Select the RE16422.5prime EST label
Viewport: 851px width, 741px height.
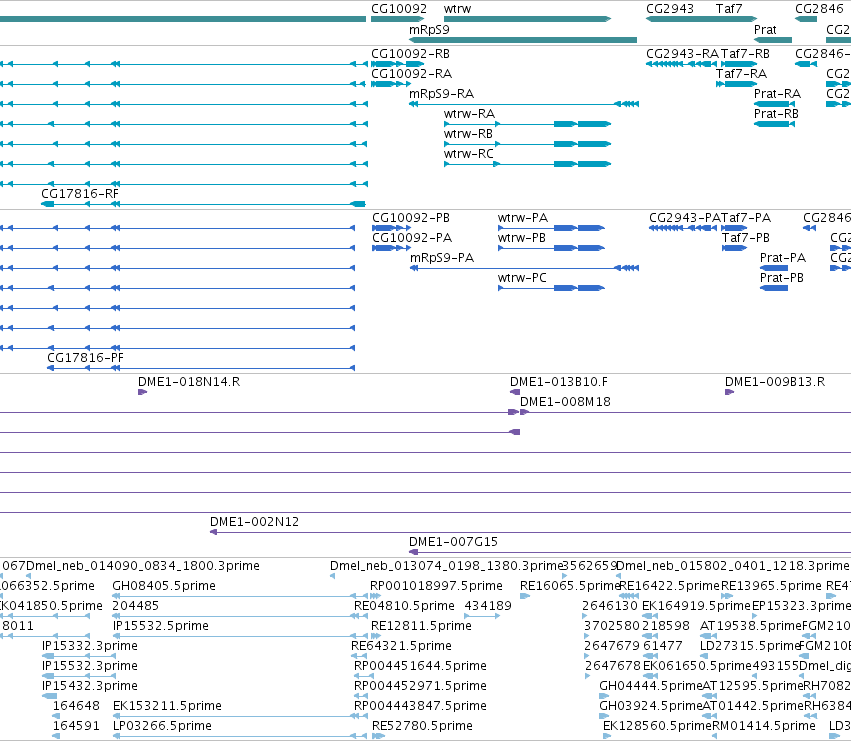click(x=669, y=586)
